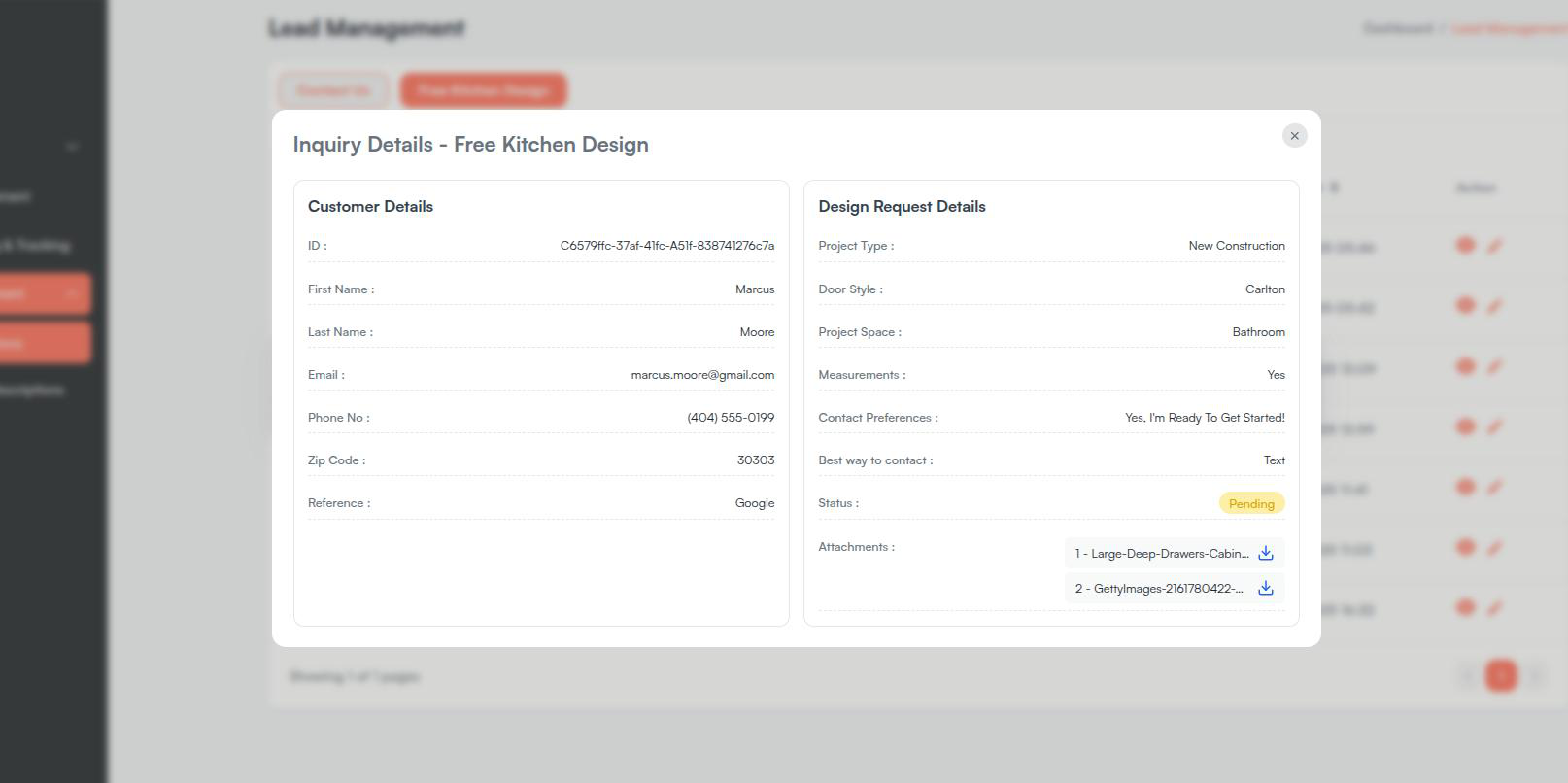Click the project space value Bathroom
1568x783 pixels.
coord(1258,332)
